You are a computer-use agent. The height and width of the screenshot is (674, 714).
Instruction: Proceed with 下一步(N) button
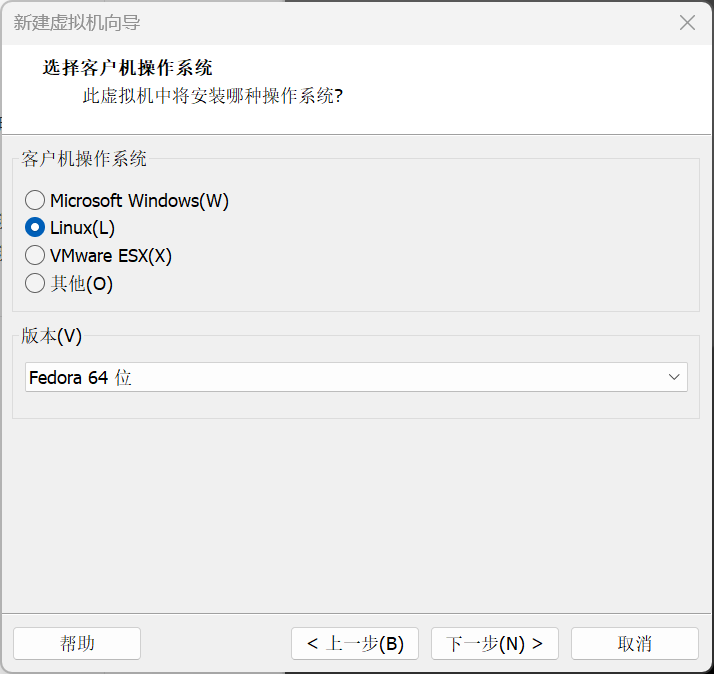[495, 643]
